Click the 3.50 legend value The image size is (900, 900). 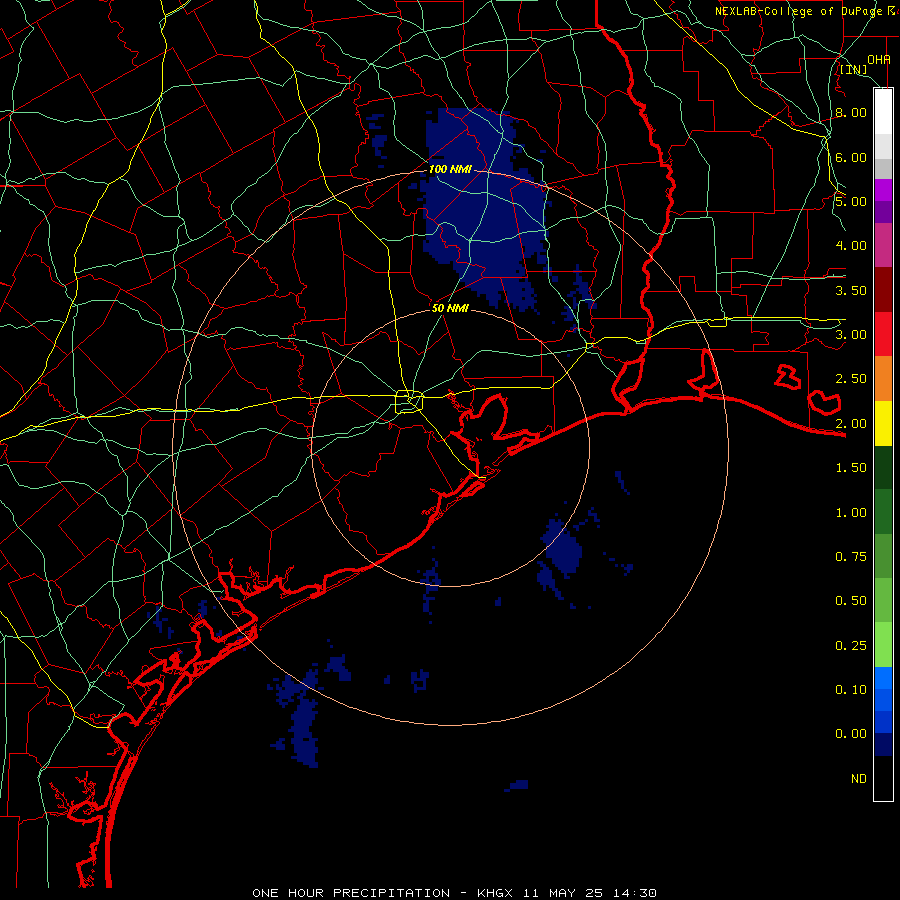851,290
